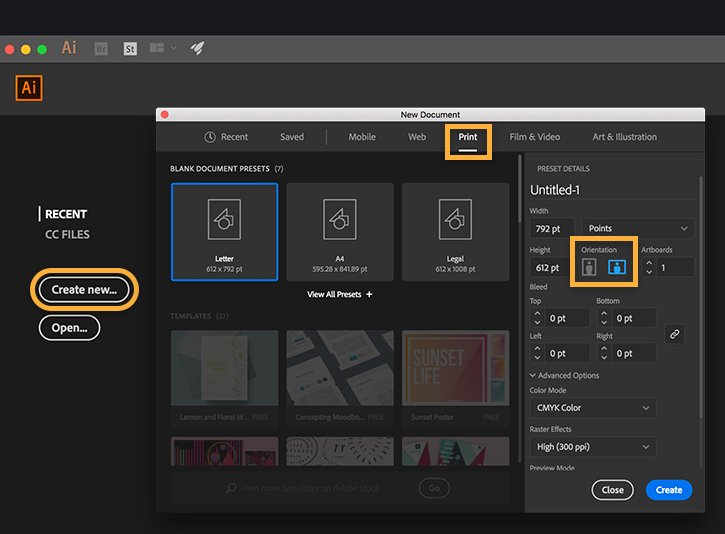Open the High (300 ppi) raster effects dropdown
The height and width of the screenshot is (534, 725).
[593, 447]
